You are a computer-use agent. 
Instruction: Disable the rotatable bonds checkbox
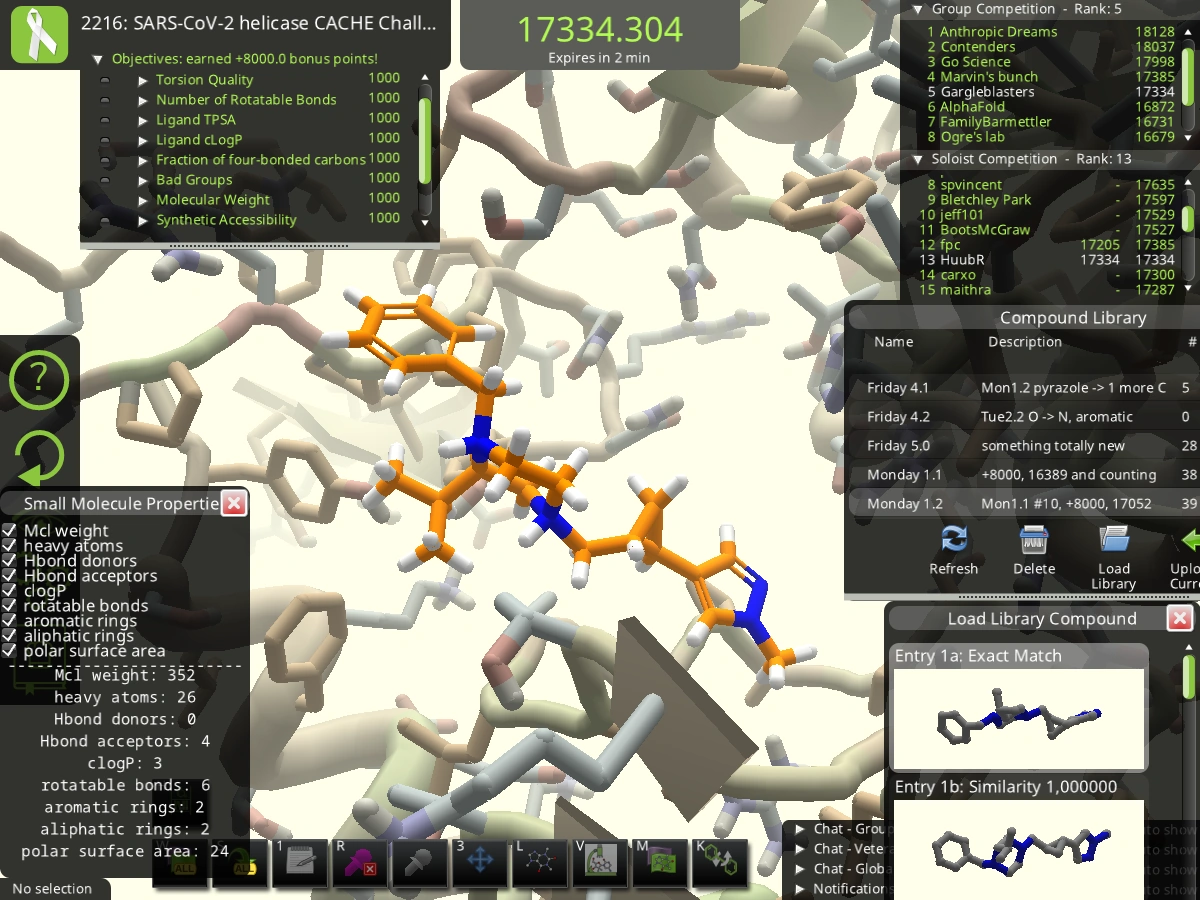point(8,606)
